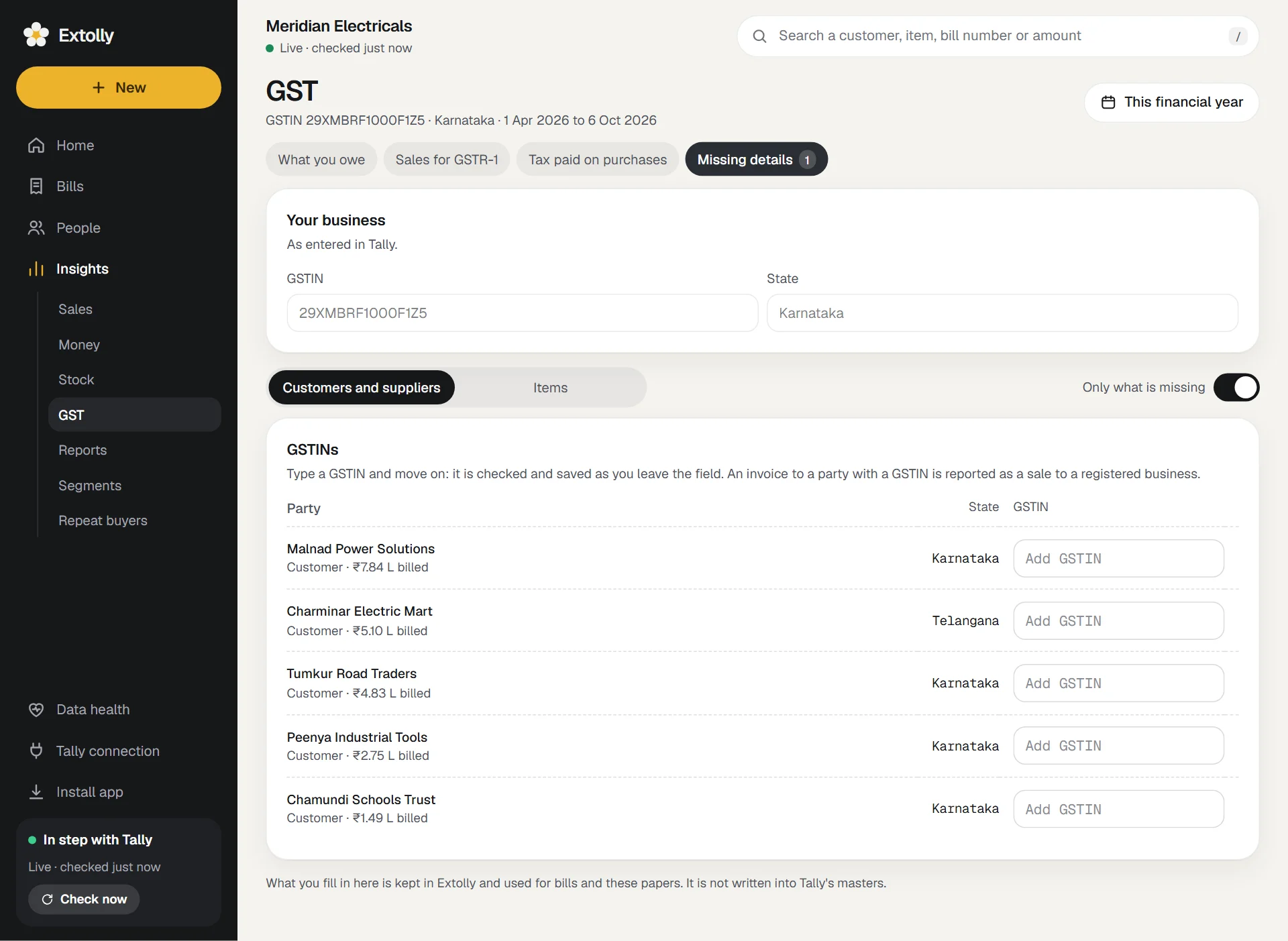Click the refresh icon in Check now
The height and width of the screenshot is (941, 1288).
(x=47, y=899)
